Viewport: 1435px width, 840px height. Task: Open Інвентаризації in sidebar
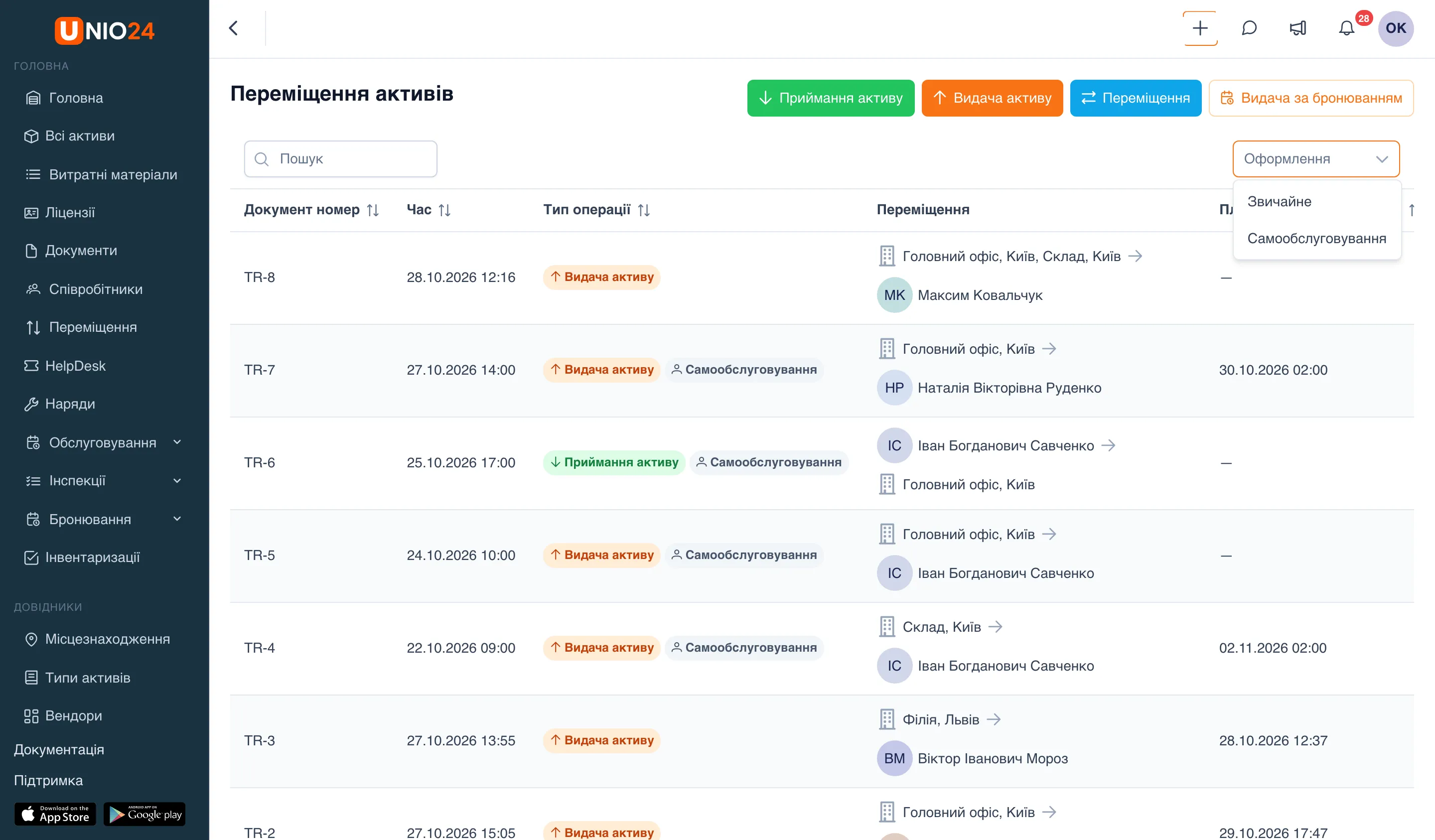(82, 557)
